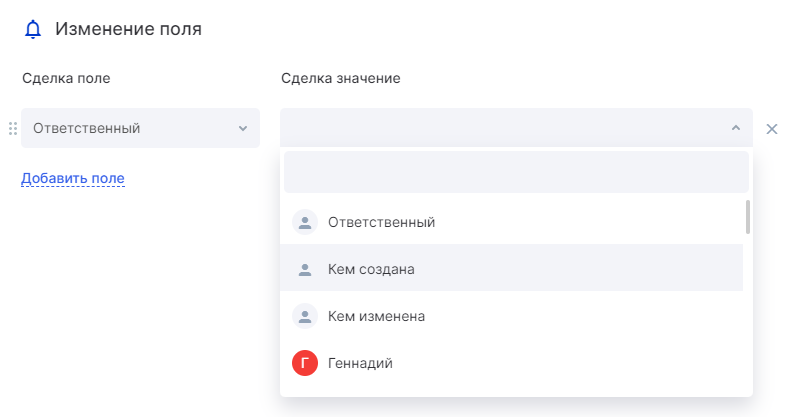Image resolution: width=786 pixels, height=417 pixels.
Task: Click the Сделка значение column label
Action: coord(340,78)
